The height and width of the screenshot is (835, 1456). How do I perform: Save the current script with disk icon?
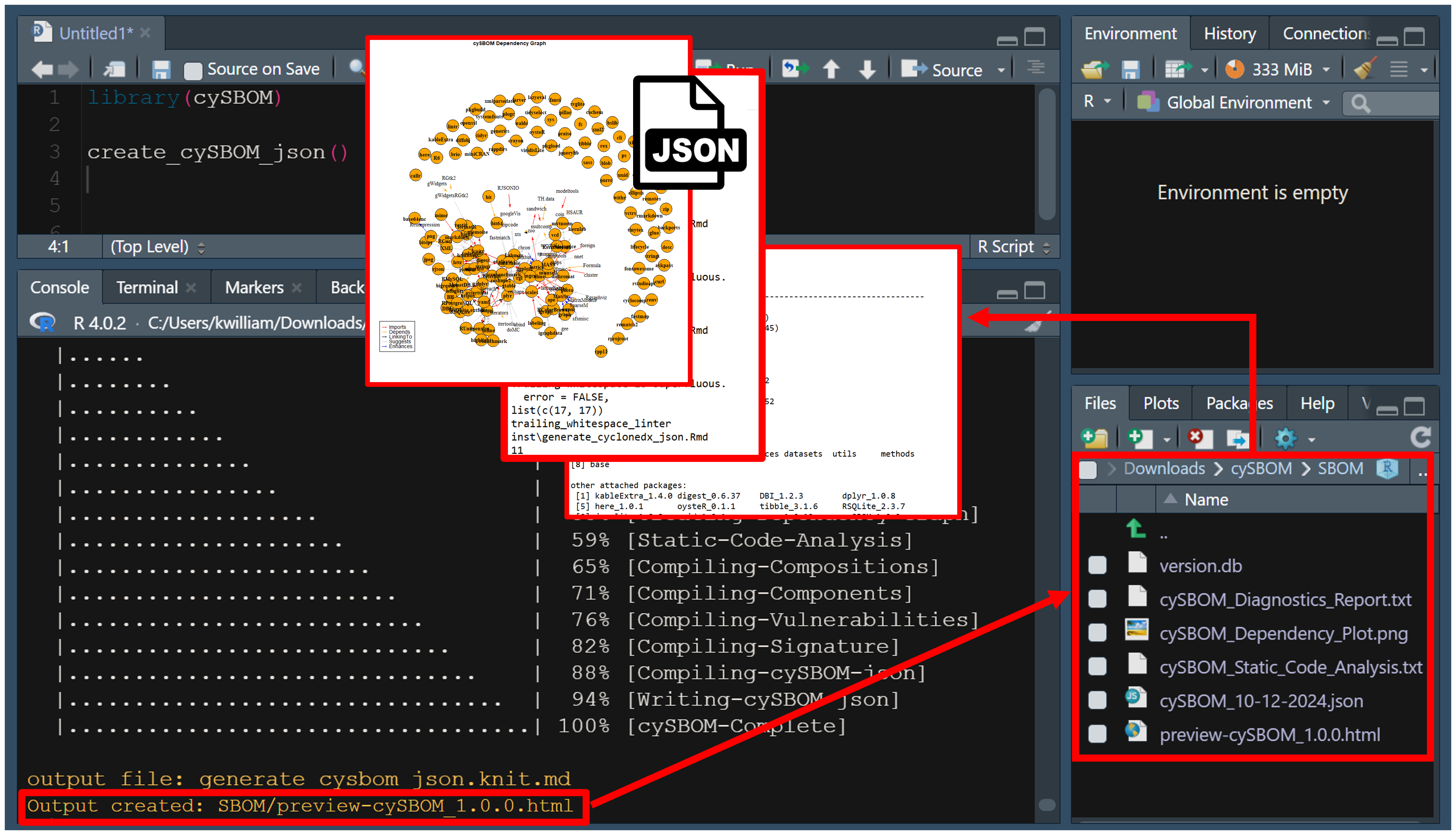(x=161, y=69)
